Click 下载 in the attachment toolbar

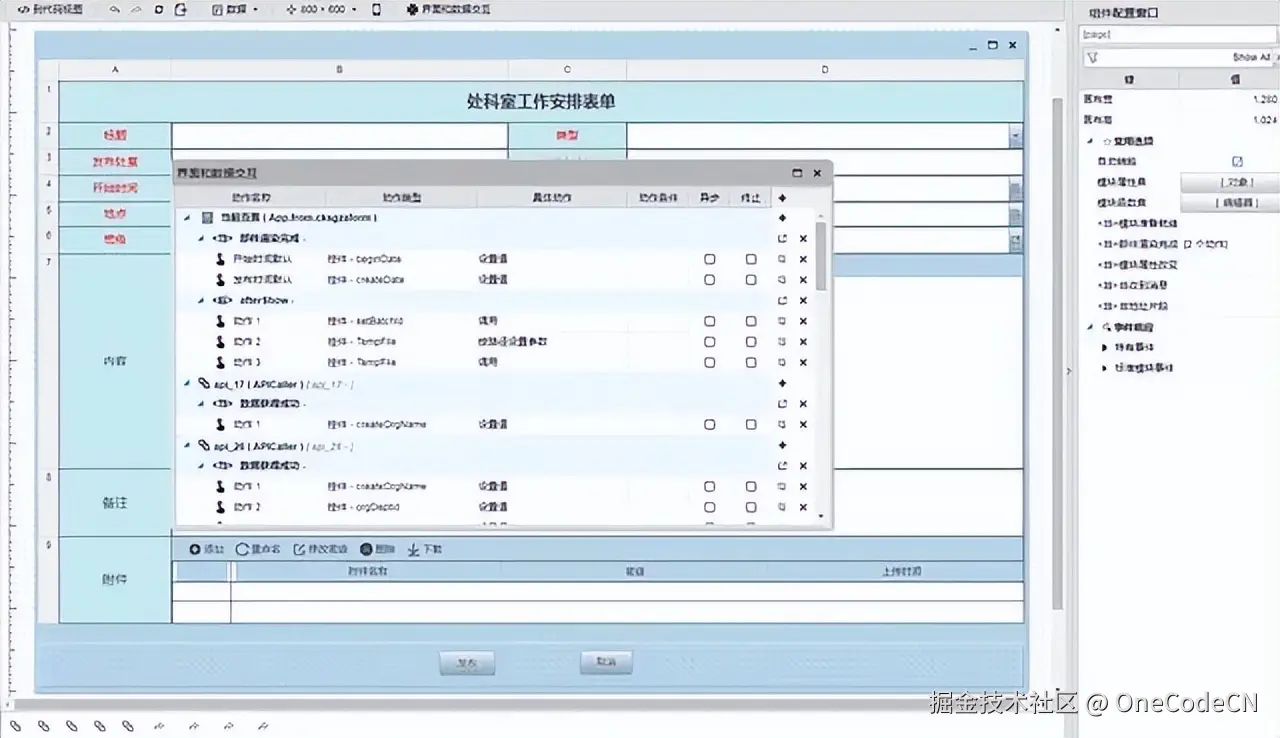[x=425, y=550]
